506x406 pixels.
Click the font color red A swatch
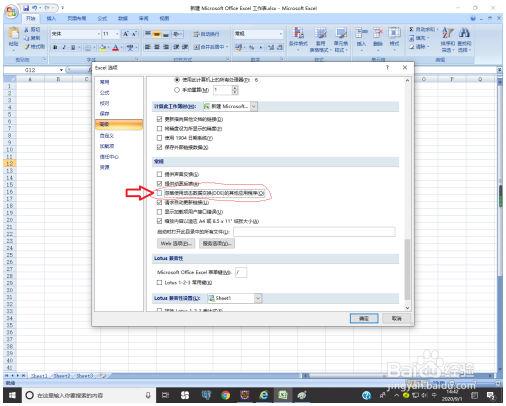tap(116, 48)
